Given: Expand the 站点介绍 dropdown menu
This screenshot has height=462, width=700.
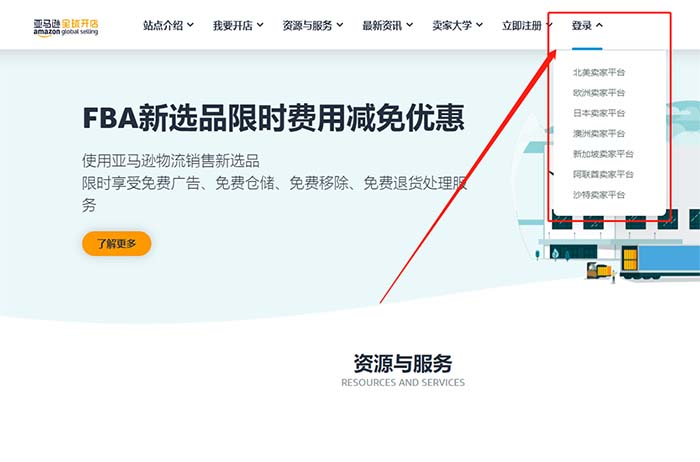Looking at the screenshot, I should point(167,25).
